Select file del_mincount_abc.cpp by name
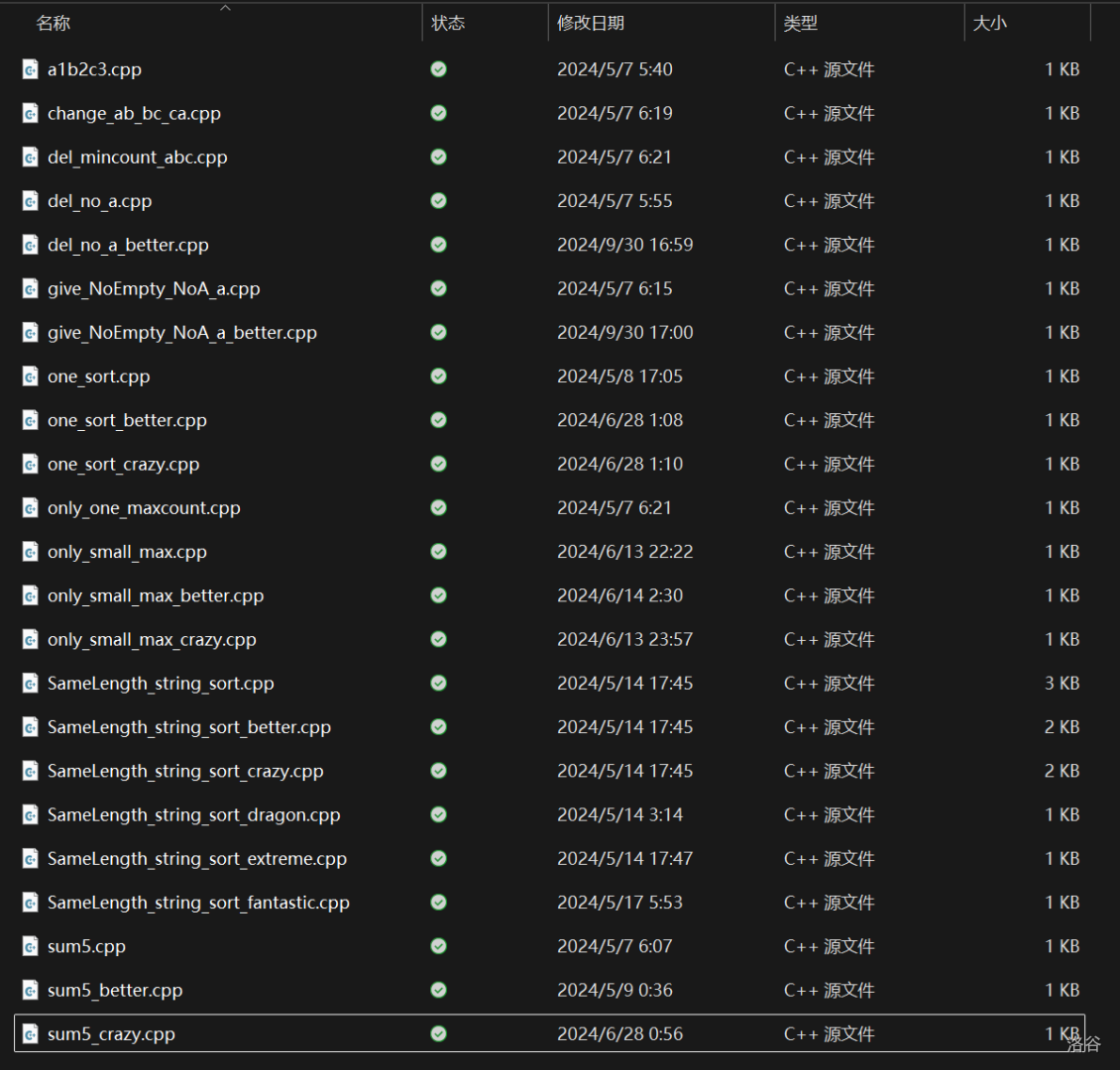 click(x=137, y=158)
